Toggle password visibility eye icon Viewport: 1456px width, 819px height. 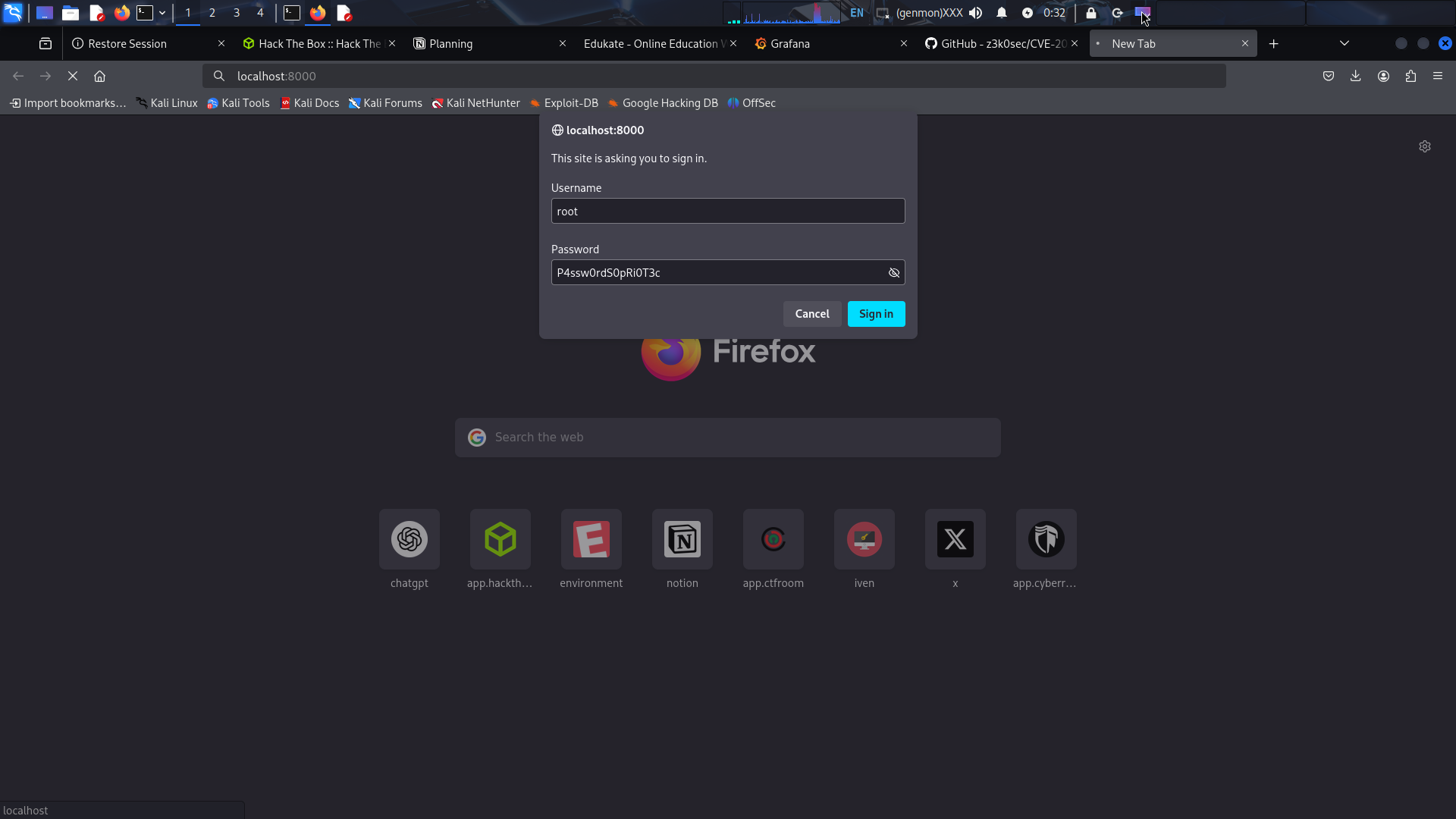tap(894, 273)
